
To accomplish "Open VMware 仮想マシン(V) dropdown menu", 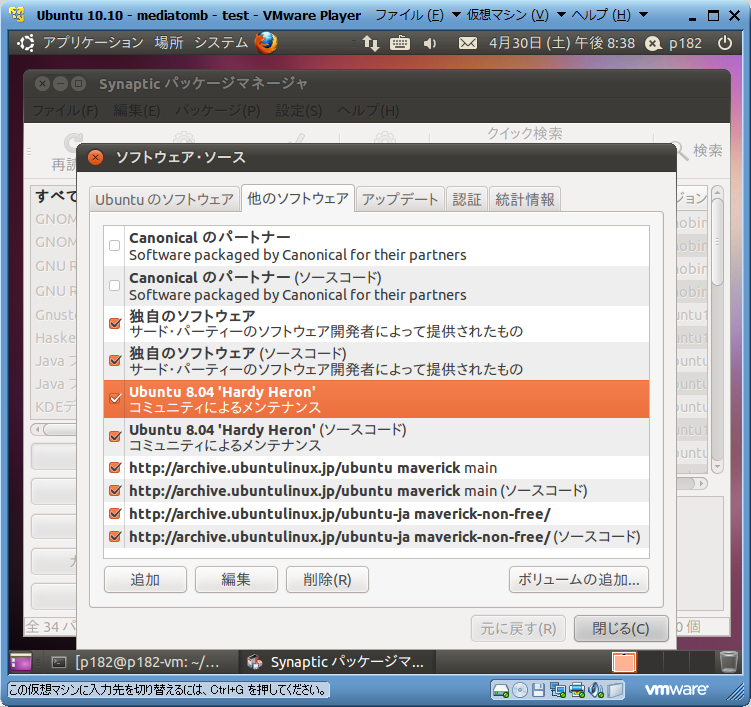I will click(516, 15).
